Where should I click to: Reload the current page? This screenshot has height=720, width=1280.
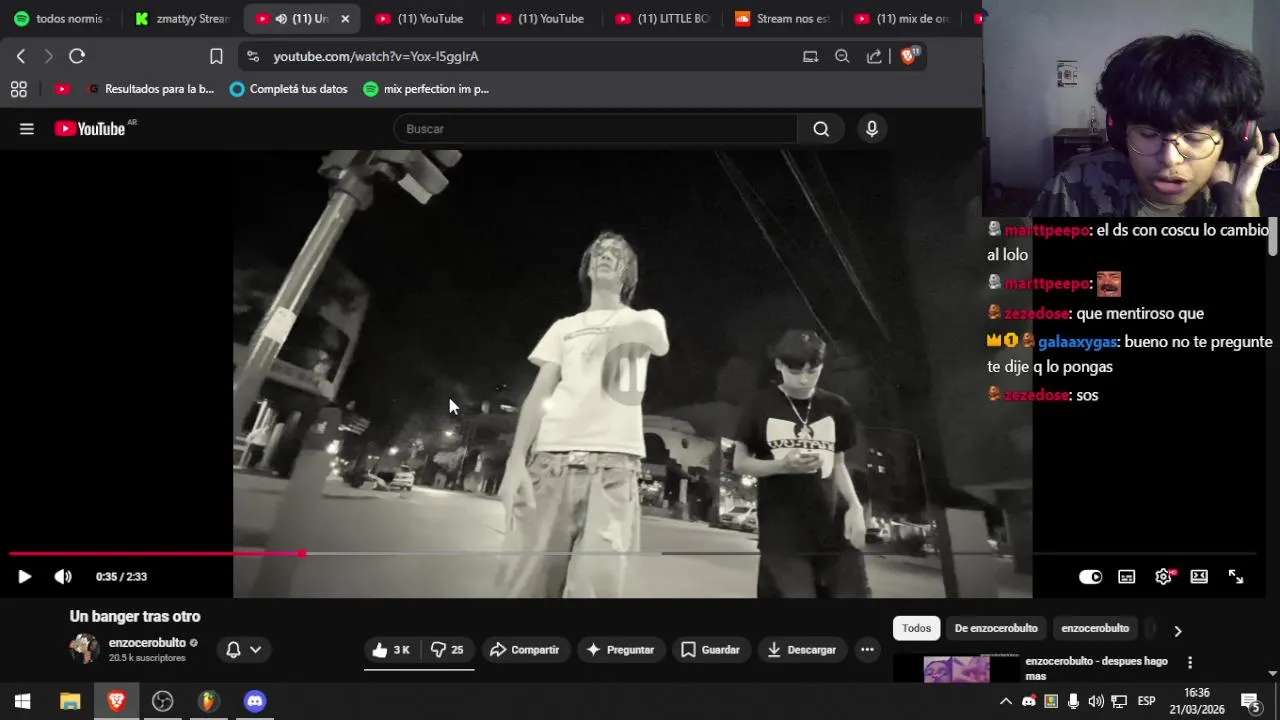pos(77,57)
